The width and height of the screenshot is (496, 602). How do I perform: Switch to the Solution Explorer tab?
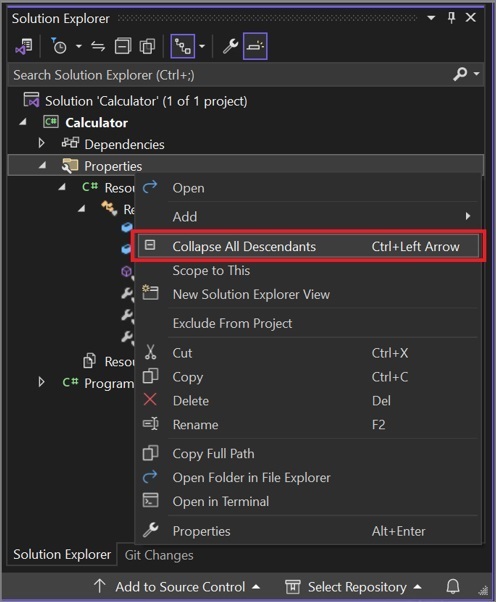point(62,554)
